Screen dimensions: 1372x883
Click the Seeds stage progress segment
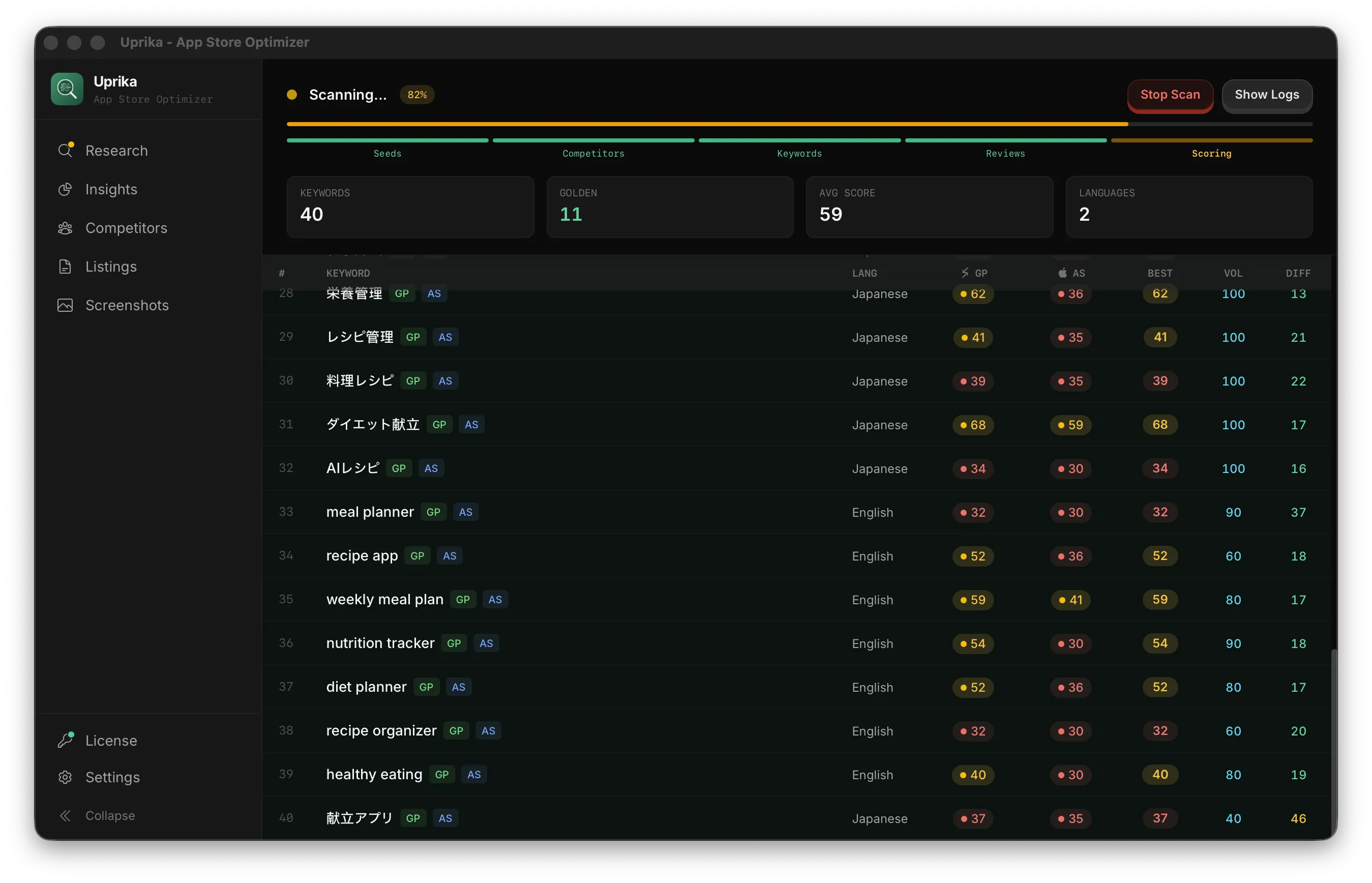point(387,140)
